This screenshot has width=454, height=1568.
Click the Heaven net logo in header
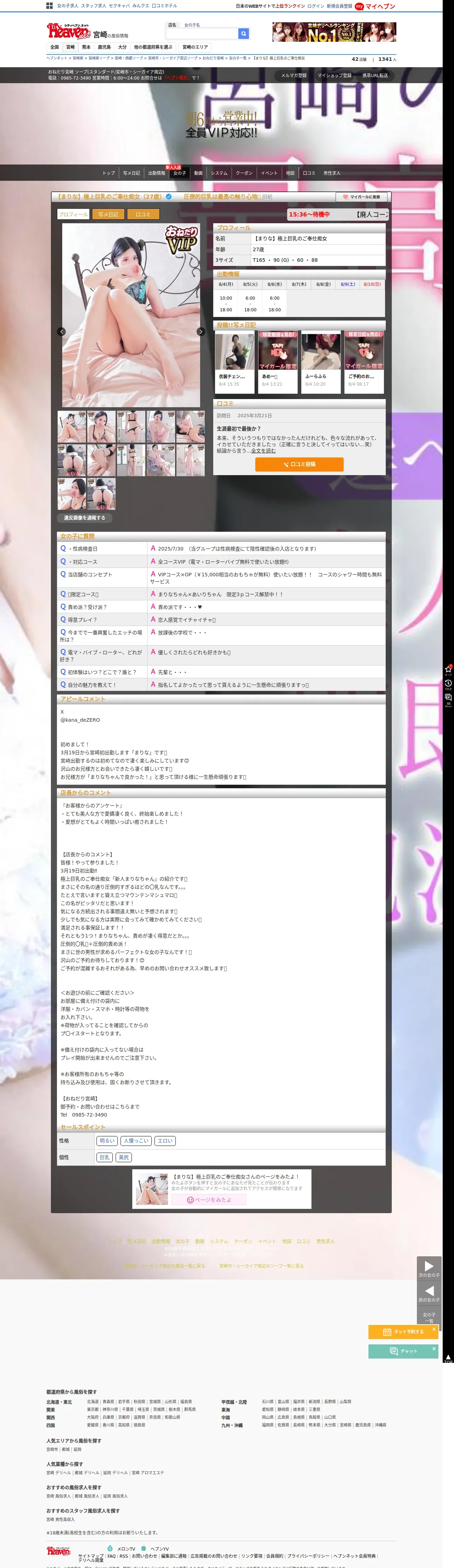coord(68,30)
